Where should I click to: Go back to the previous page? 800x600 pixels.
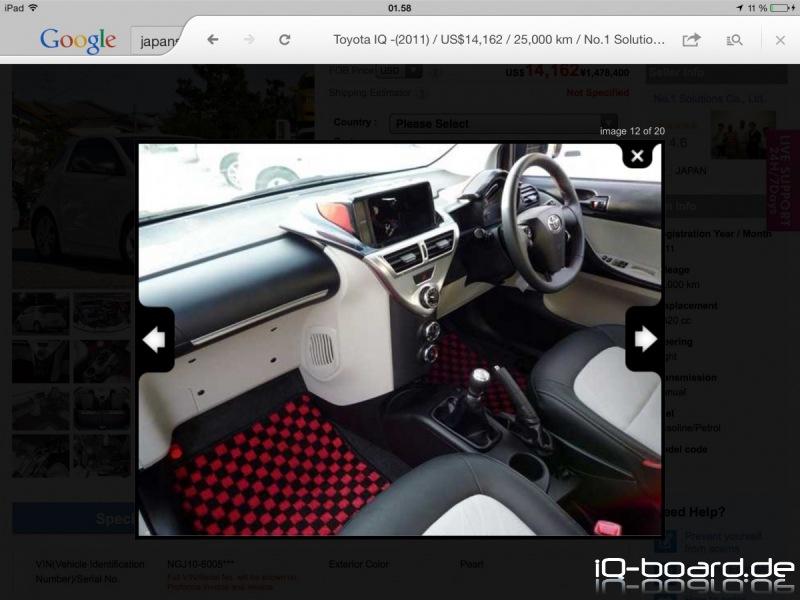(212, 40)
